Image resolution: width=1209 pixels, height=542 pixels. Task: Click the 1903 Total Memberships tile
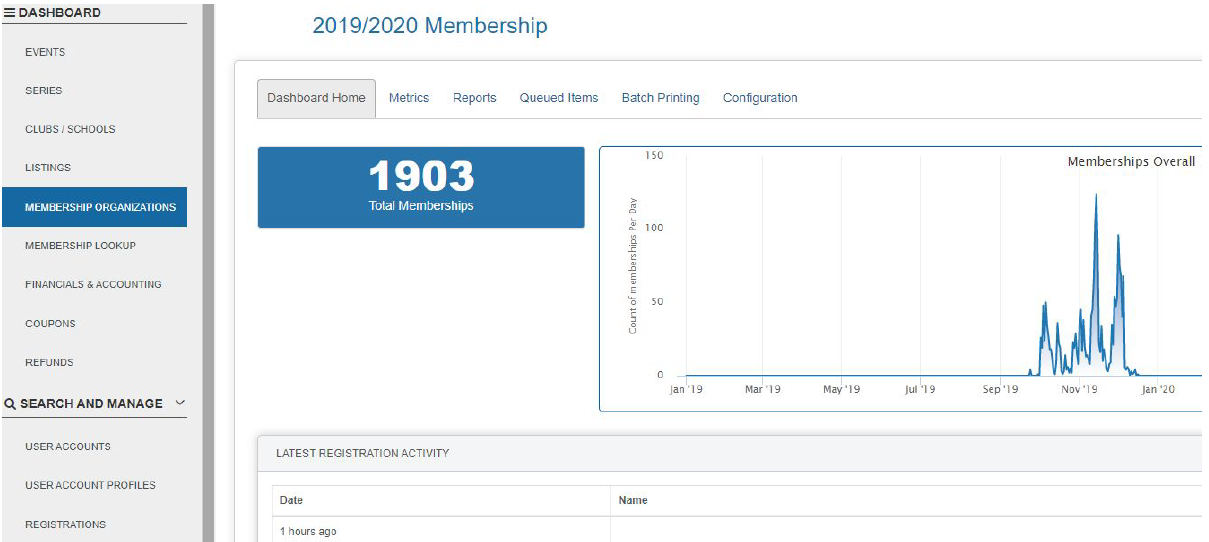coord(421,187)
